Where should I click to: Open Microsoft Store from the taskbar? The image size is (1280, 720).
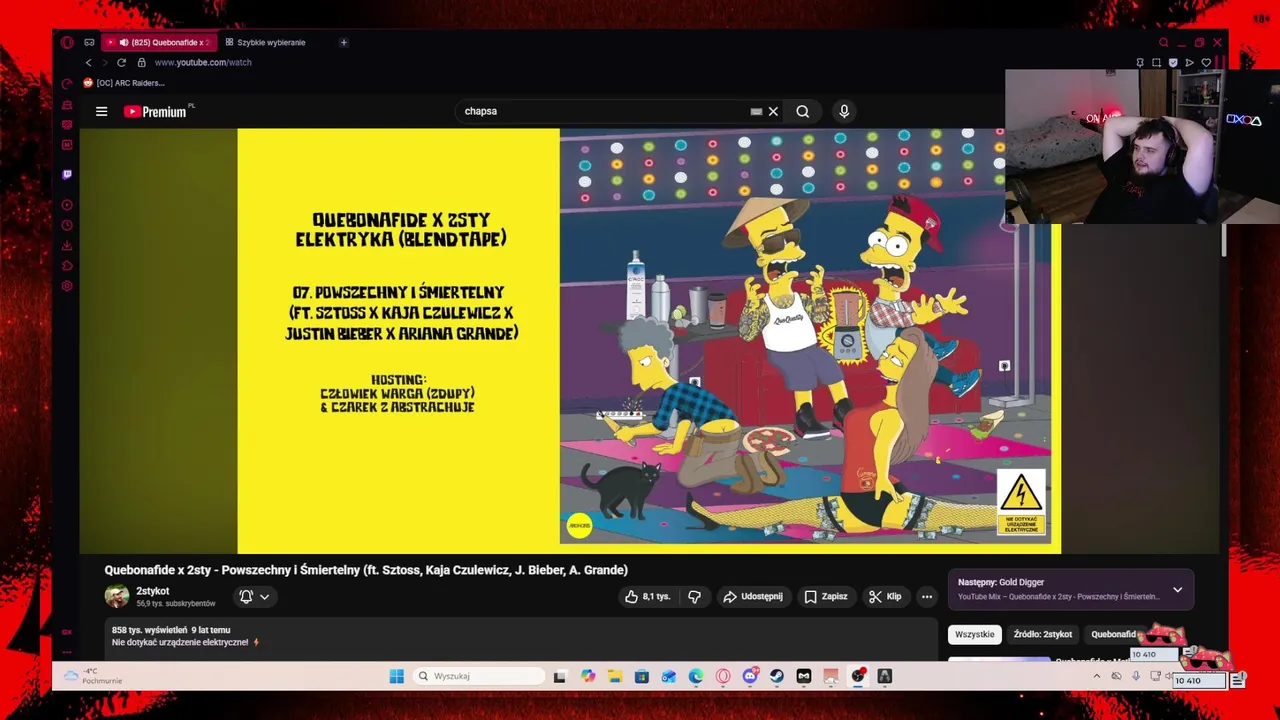641,676
